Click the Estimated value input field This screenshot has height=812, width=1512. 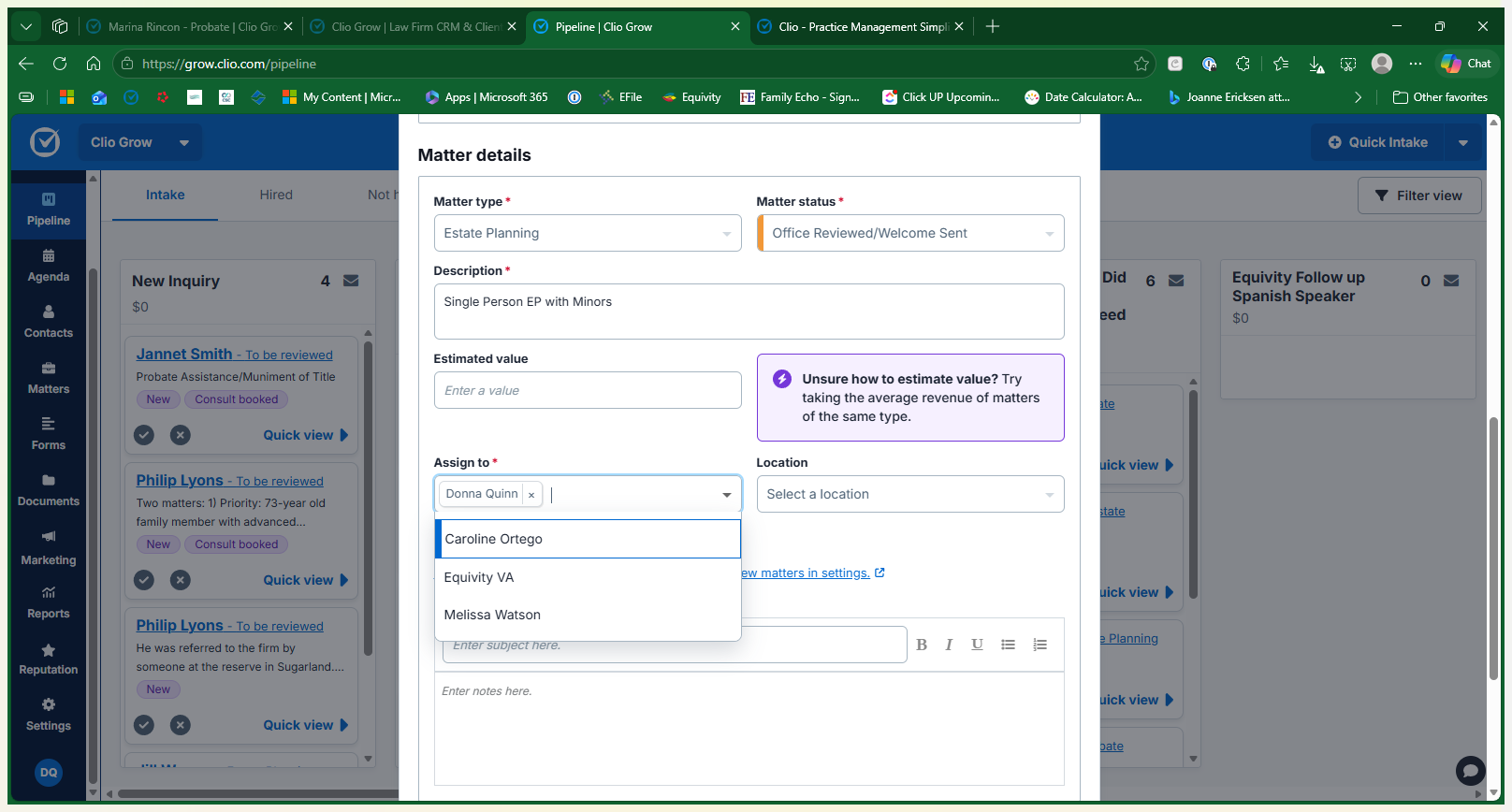click(x=588, y=390)
